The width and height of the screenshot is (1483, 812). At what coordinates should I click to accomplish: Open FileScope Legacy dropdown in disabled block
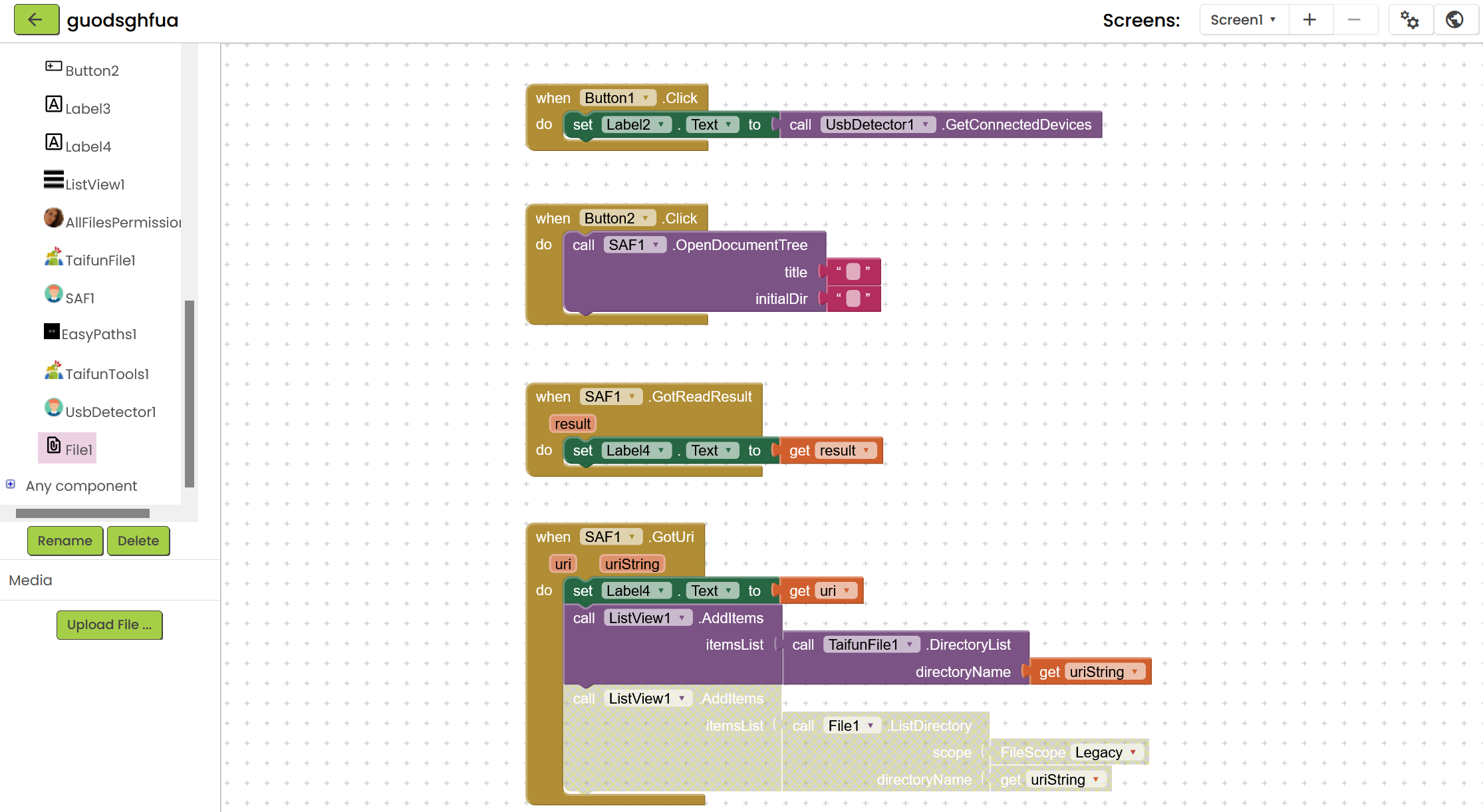[x=1133, y=752]
